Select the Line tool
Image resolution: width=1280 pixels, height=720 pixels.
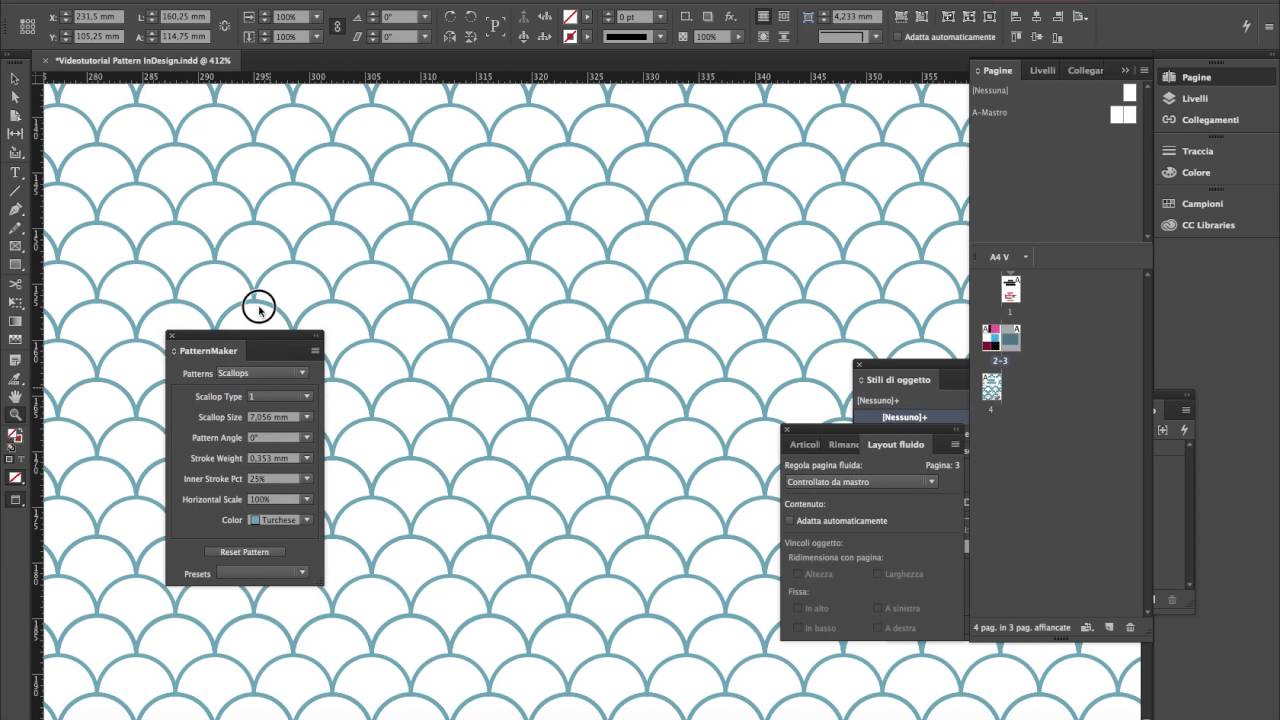[x=15, y=190]
